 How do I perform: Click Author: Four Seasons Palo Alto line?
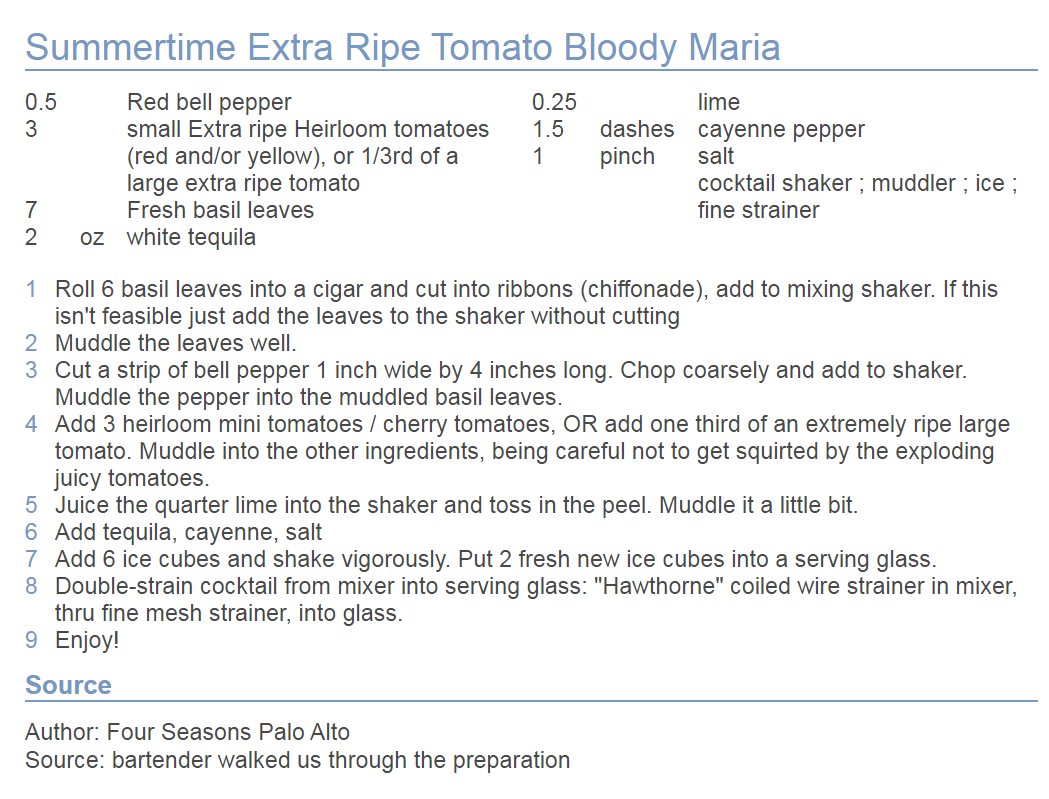tap(187, 732)
